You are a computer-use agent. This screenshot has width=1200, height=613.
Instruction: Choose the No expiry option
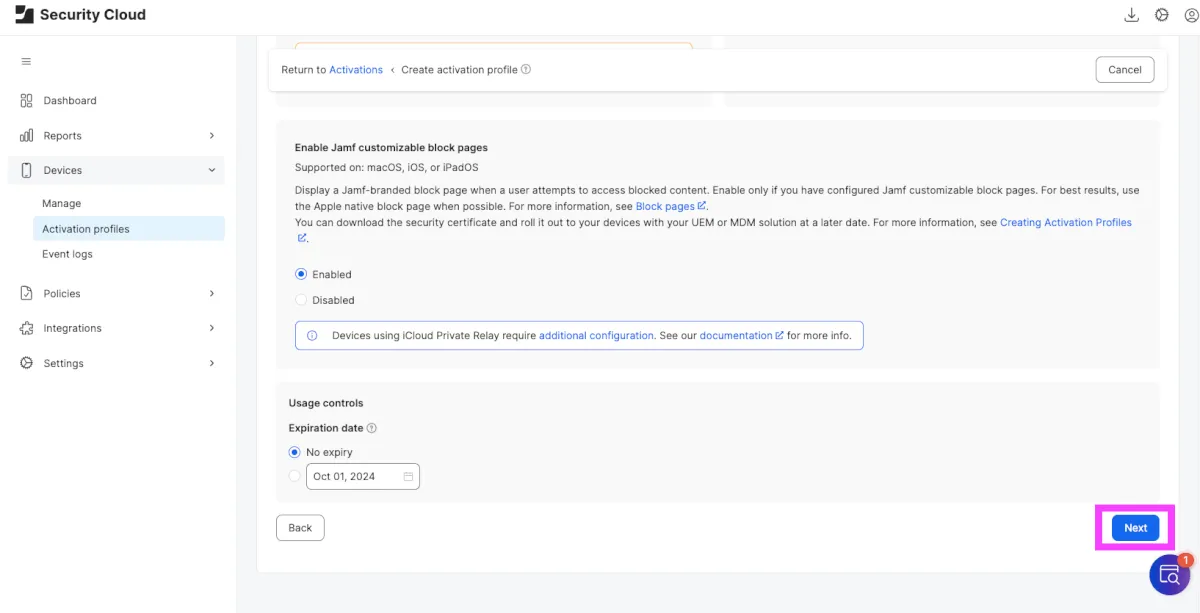click(295, 452)
